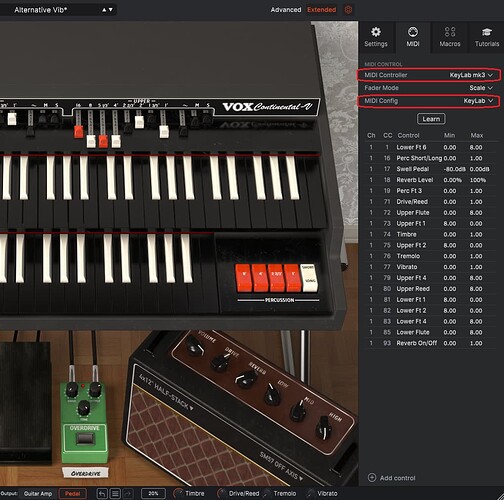Toggle the Overdrive pedal footswitch

tap(85, 438)
